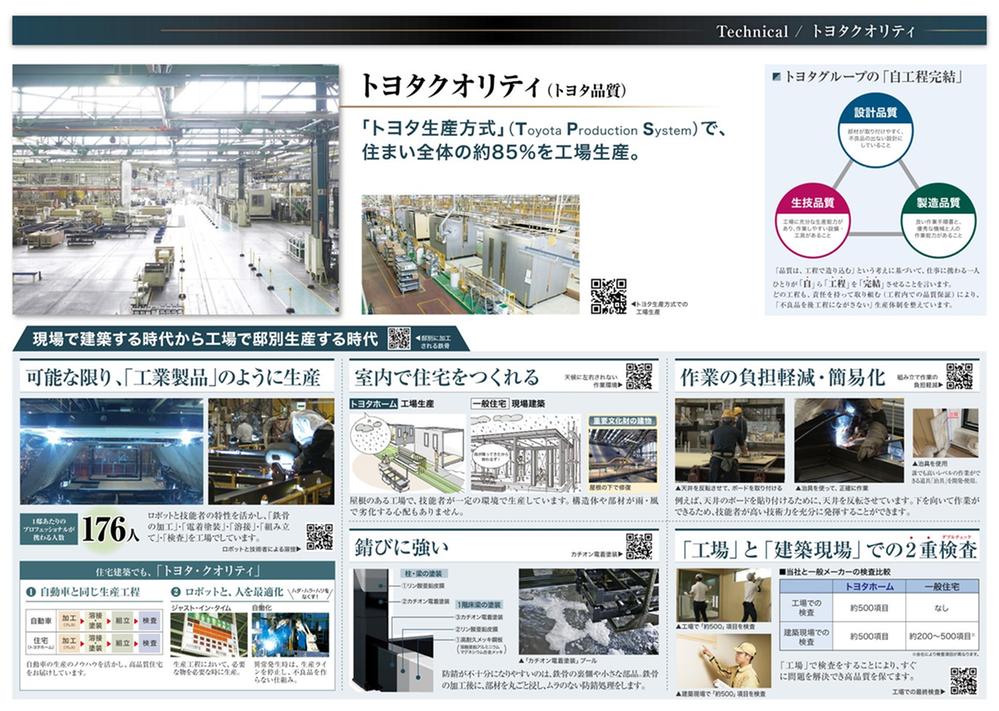Screen dimensions: 999x711
Task: Open the large factory interior photo
Action: point(176,190)
